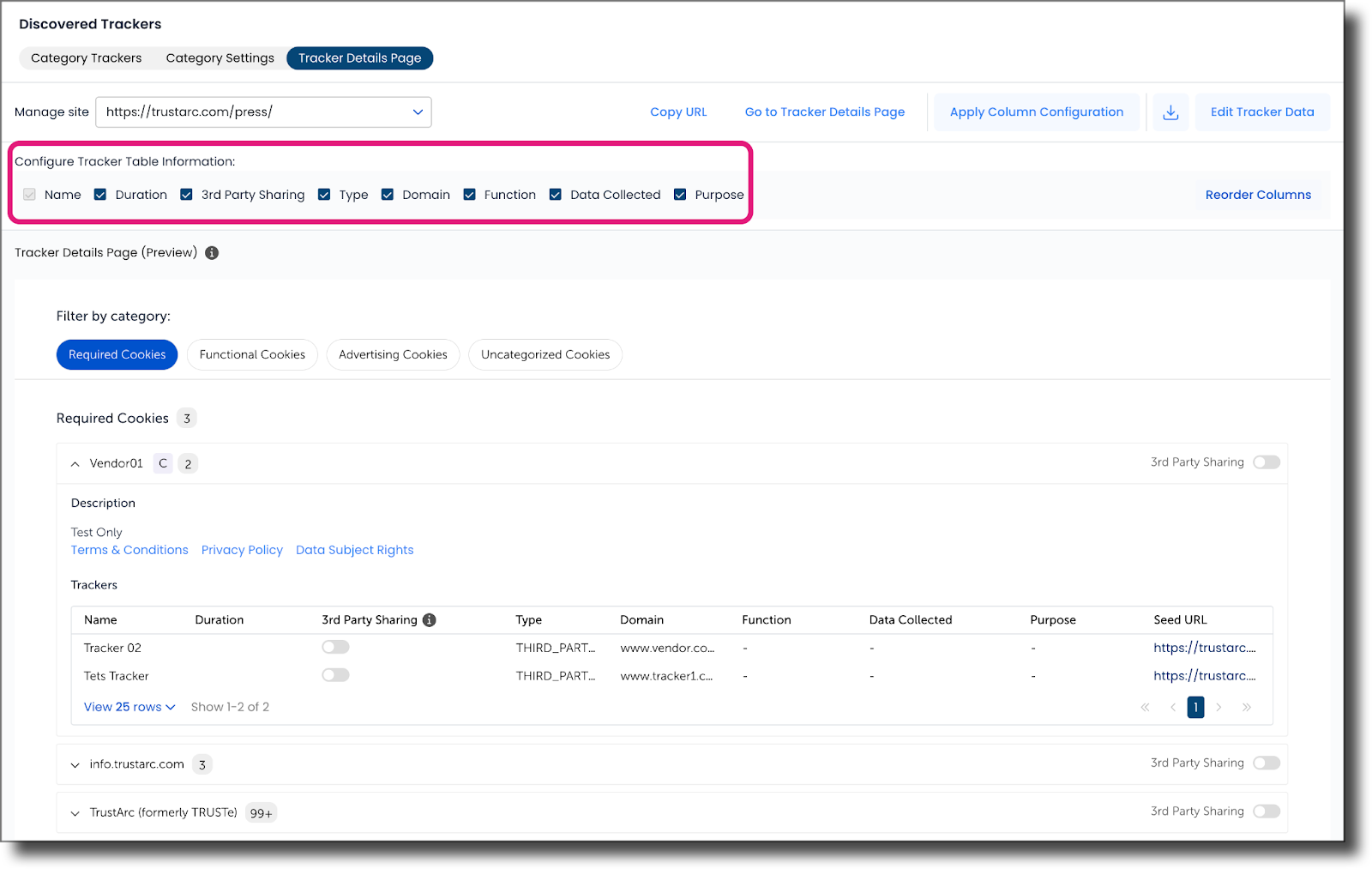Click the Copy URL link
The image size is (1372, 869).
coord(678,112)
